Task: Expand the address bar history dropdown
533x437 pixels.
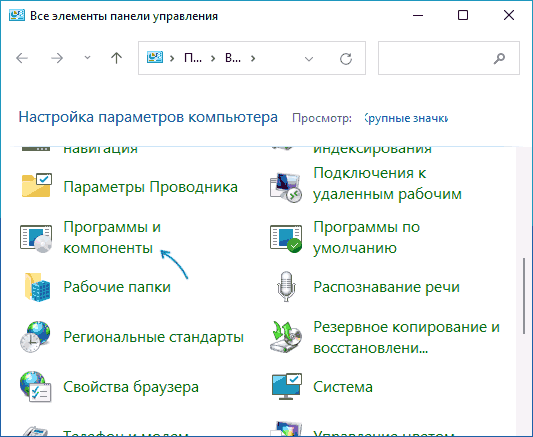Action: click(309, 59)
